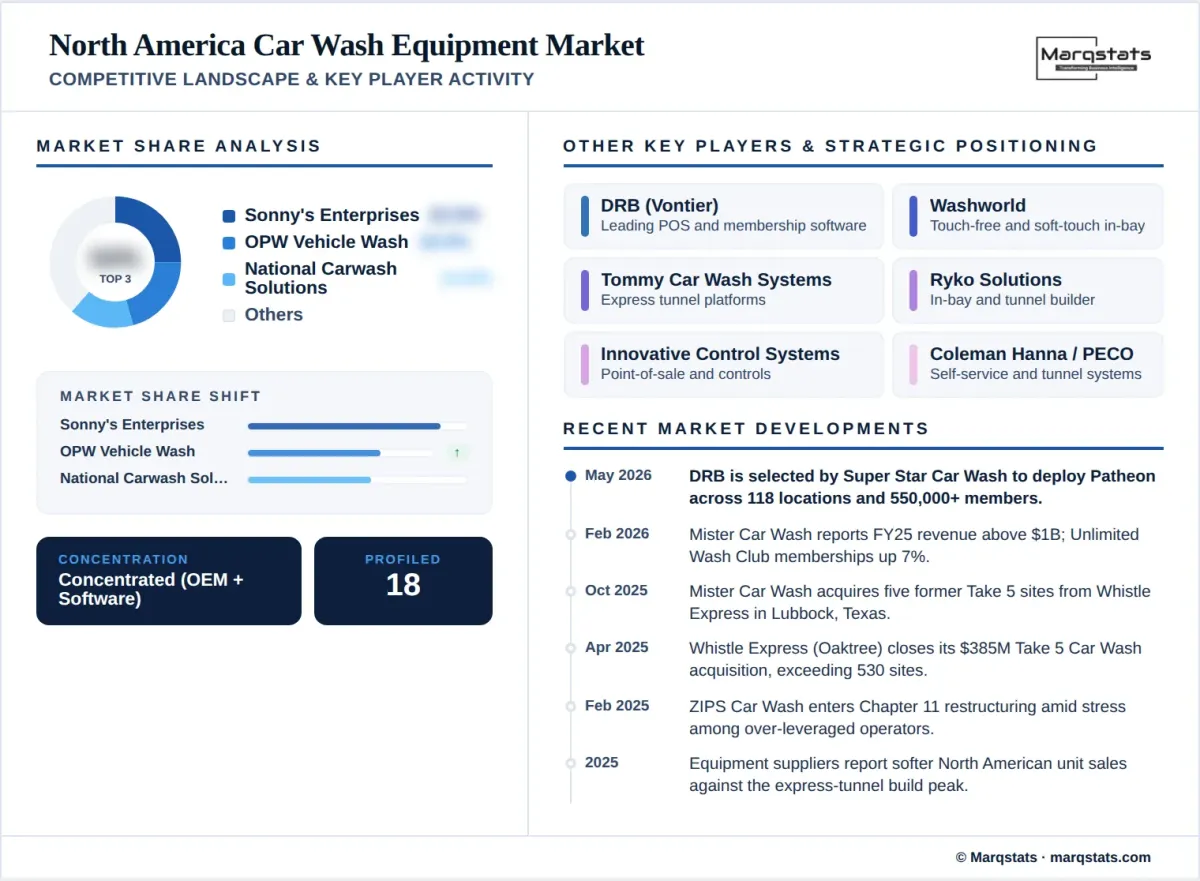
Task: Click the marqstats.com footer text
Action: 1100,857
